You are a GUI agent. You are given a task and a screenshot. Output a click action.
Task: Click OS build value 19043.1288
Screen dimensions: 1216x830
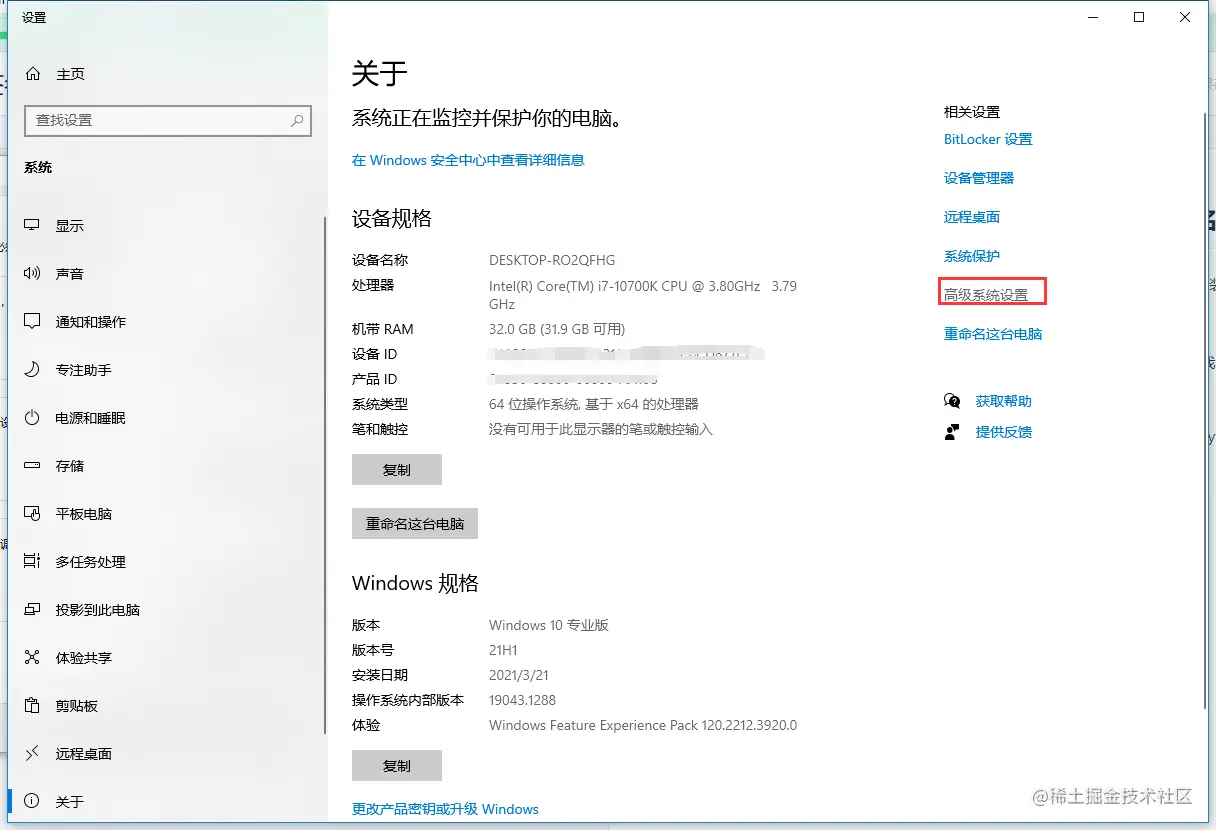tap(522, 700)
